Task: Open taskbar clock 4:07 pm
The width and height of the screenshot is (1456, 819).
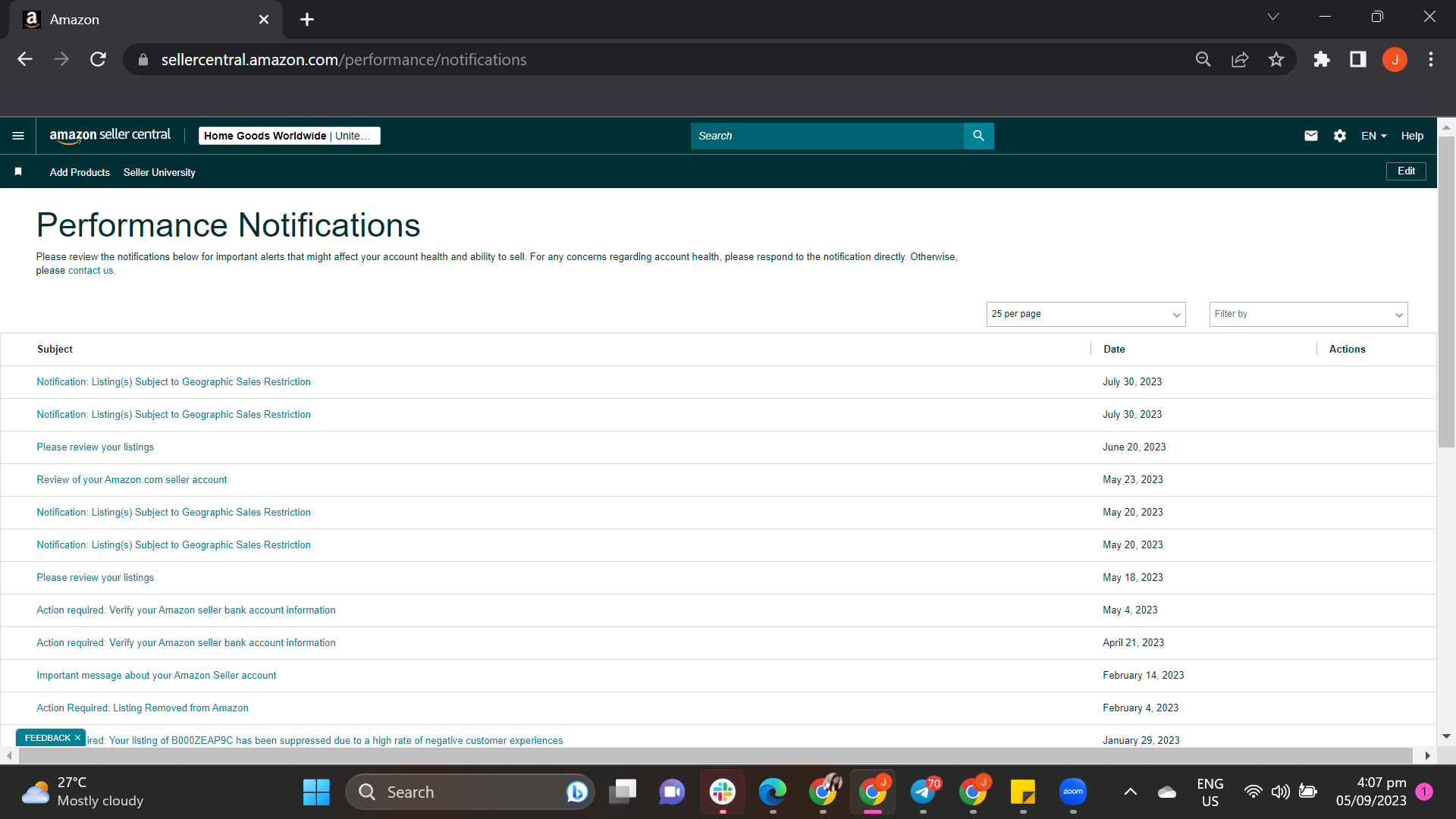Action: pos(1371,792)
